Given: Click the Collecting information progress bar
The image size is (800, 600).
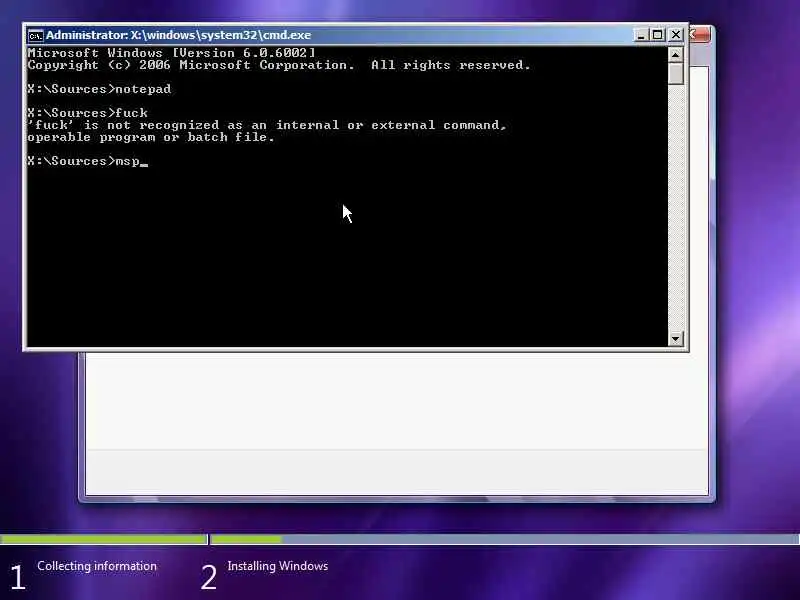Looking at the screenshot, I should pyautogui.click(x=104, y=539).
